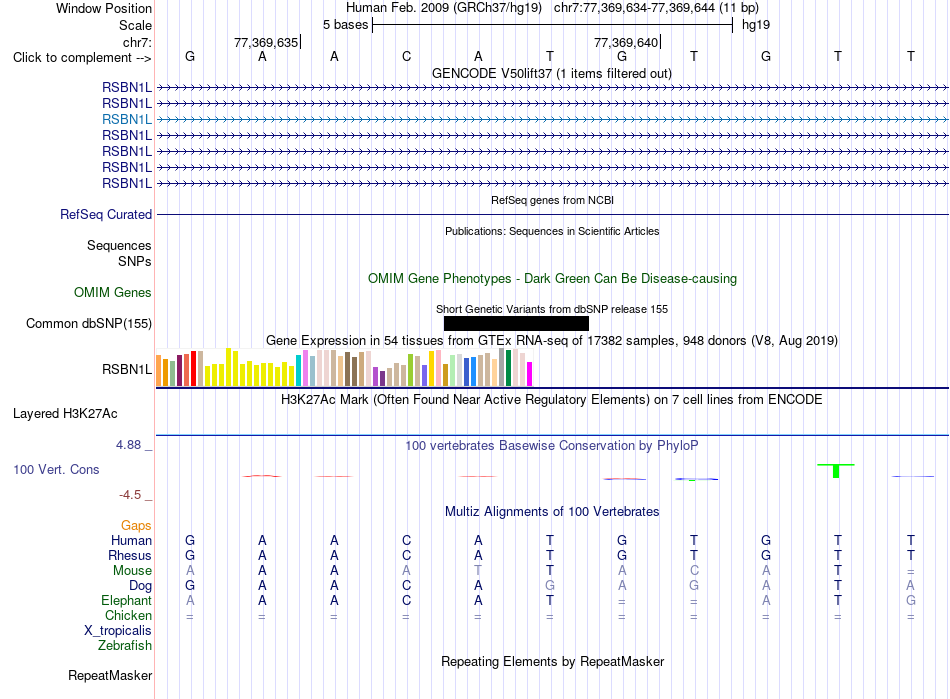The image size is (950, 699).
Task: Click the first G base in sequence row
Action: point(190,56)
